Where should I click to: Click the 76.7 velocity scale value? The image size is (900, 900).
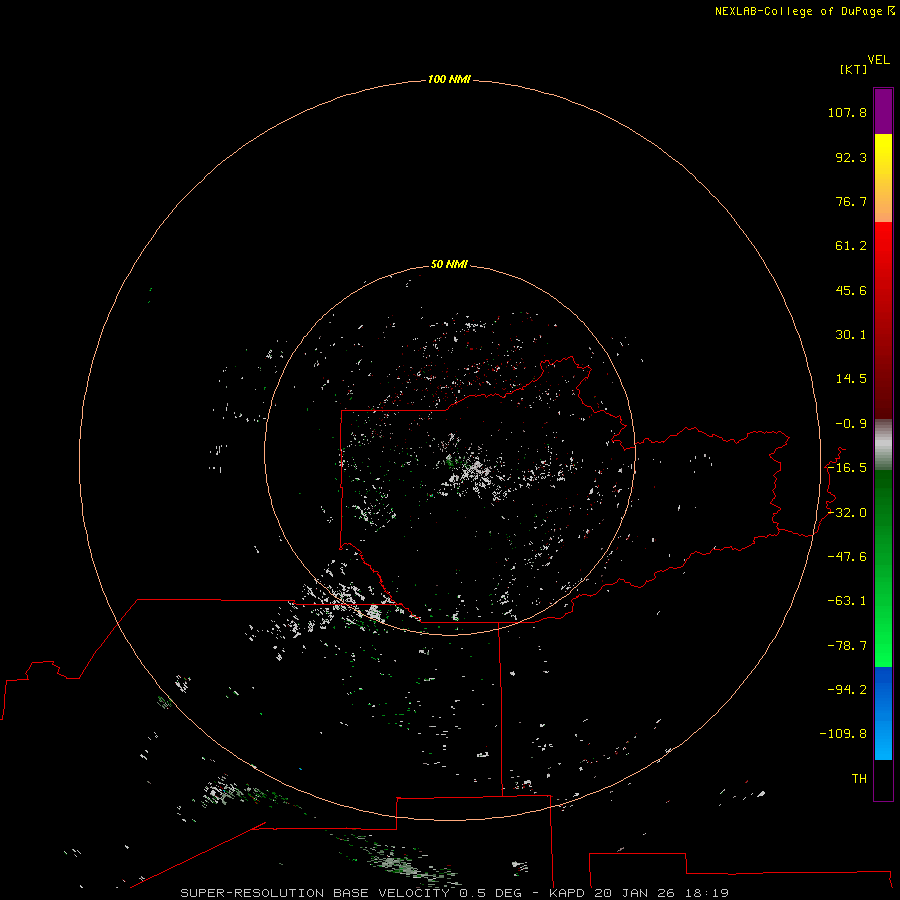[x=851, y=201]
